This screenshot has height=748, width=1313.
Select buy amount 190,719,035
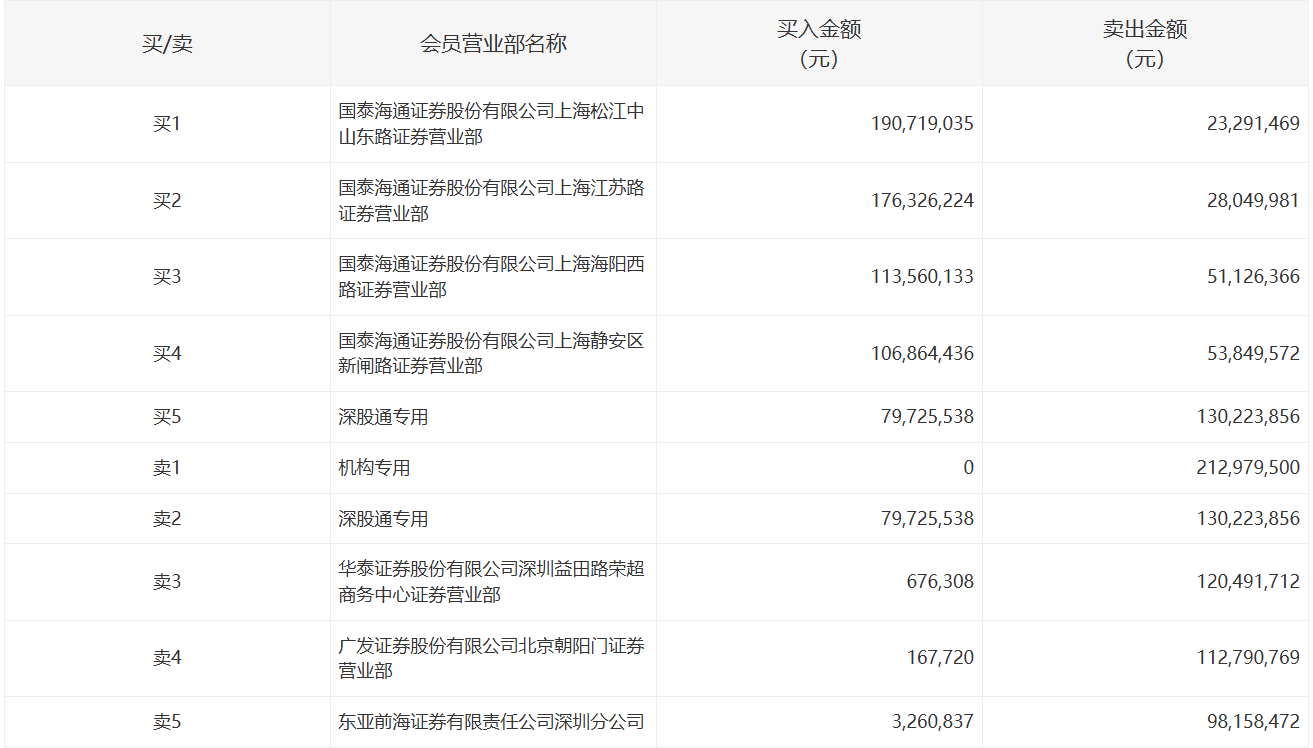tap(922, 124)
